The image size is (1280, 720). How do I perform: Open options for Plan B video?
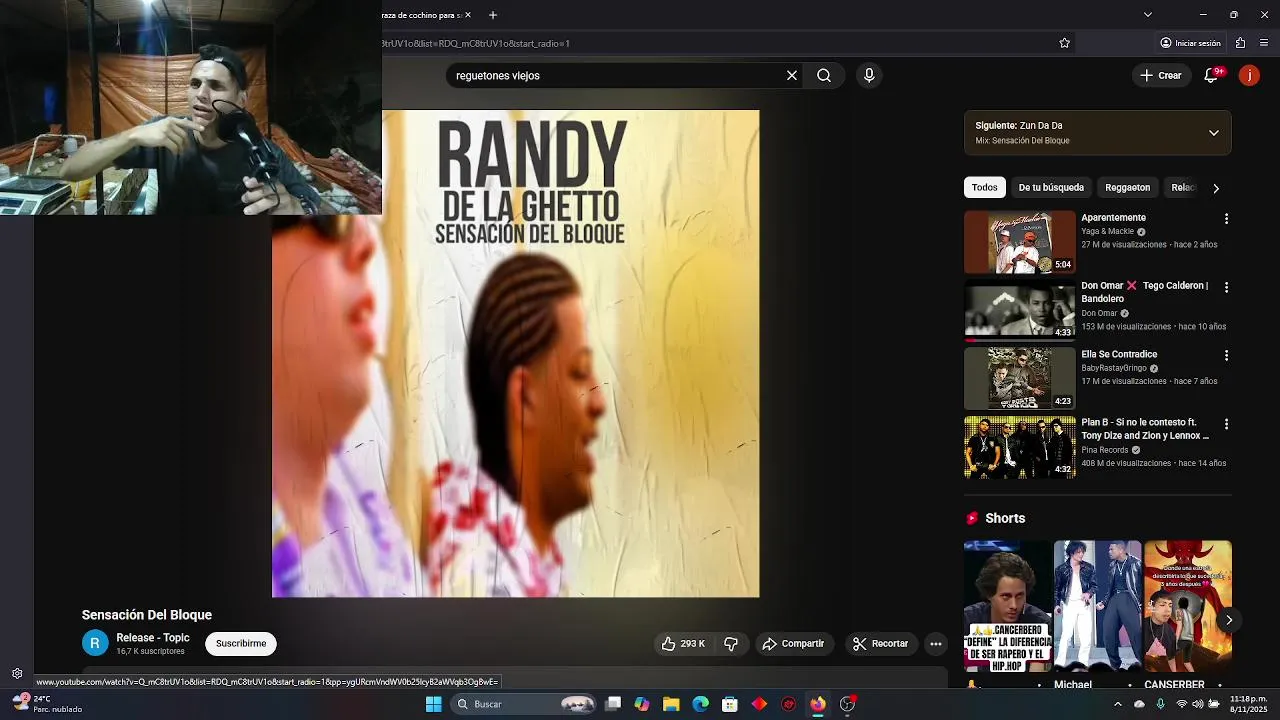1226,424
